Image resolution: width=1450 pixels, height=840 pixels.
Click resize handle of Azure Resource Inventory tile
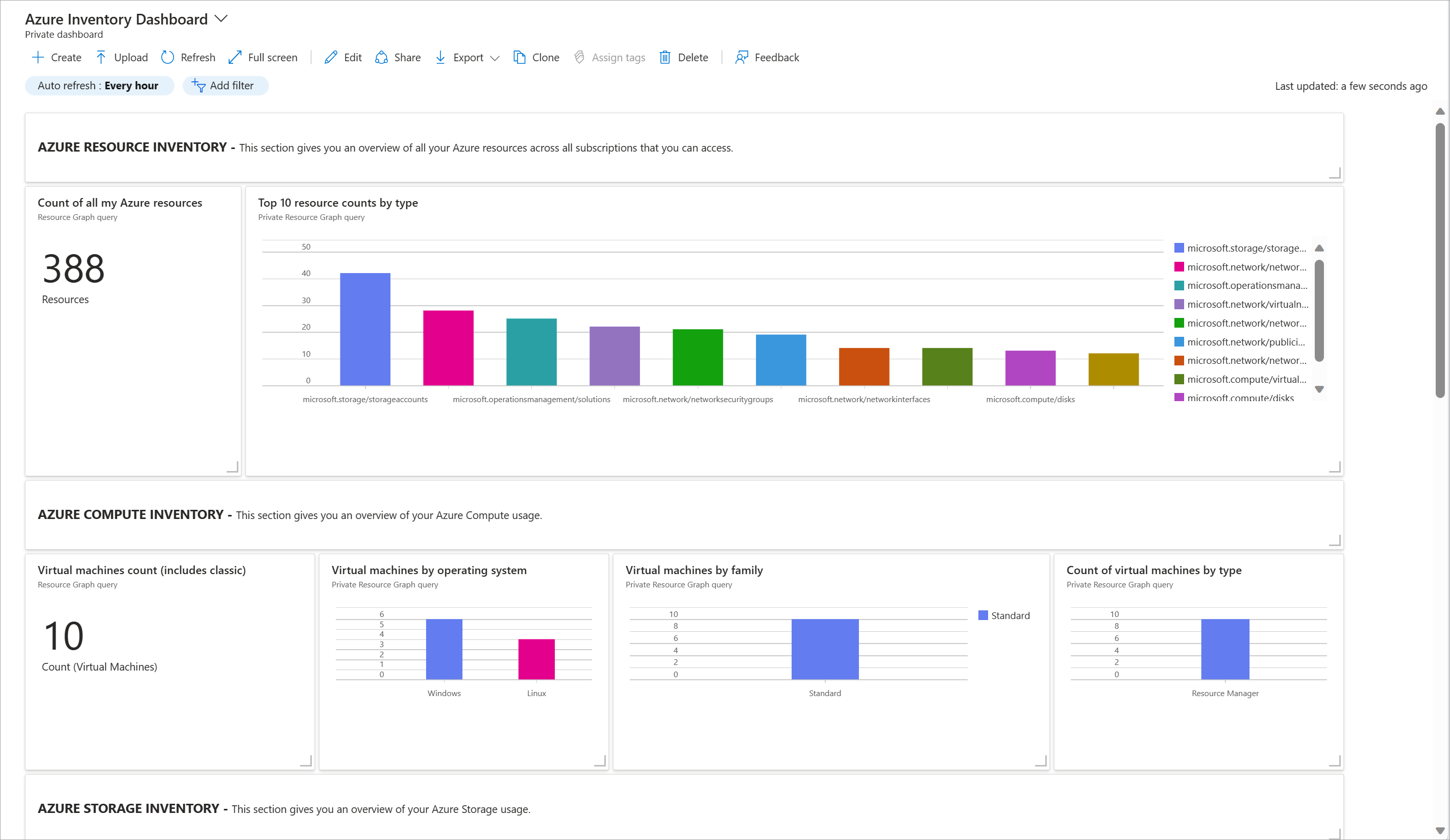[1336, 173]
